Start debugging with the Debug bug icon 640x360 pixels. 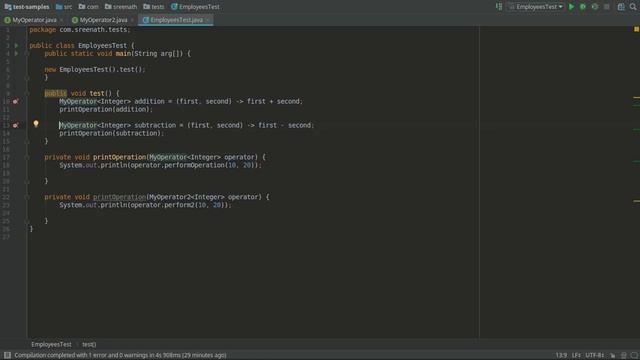583,7
